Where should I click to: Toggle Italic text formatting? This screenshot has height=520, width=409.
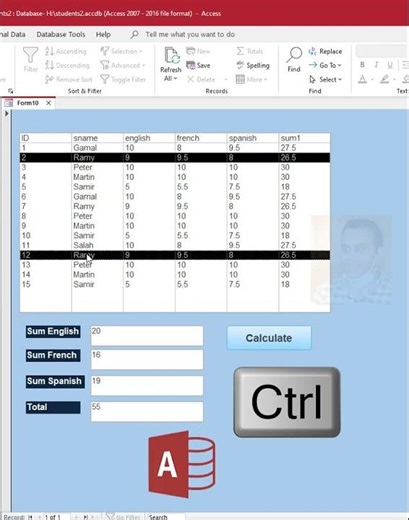376,65
